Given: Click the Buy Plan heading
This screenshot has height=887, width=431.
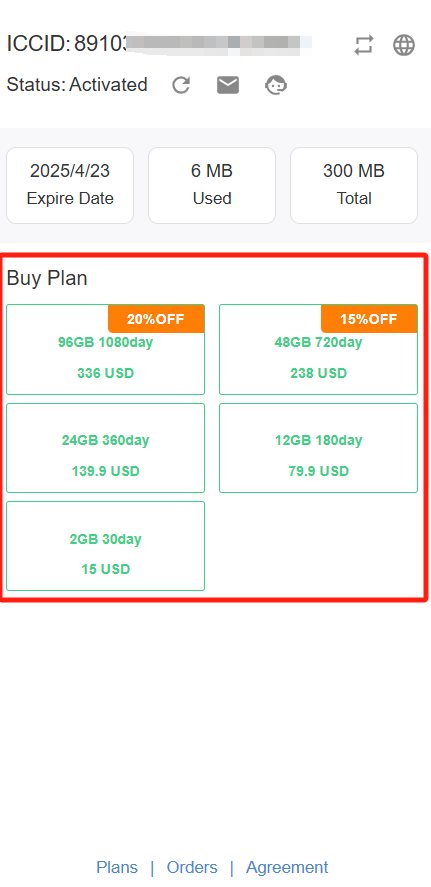Looking at the screenshot, I should point(47,278).
